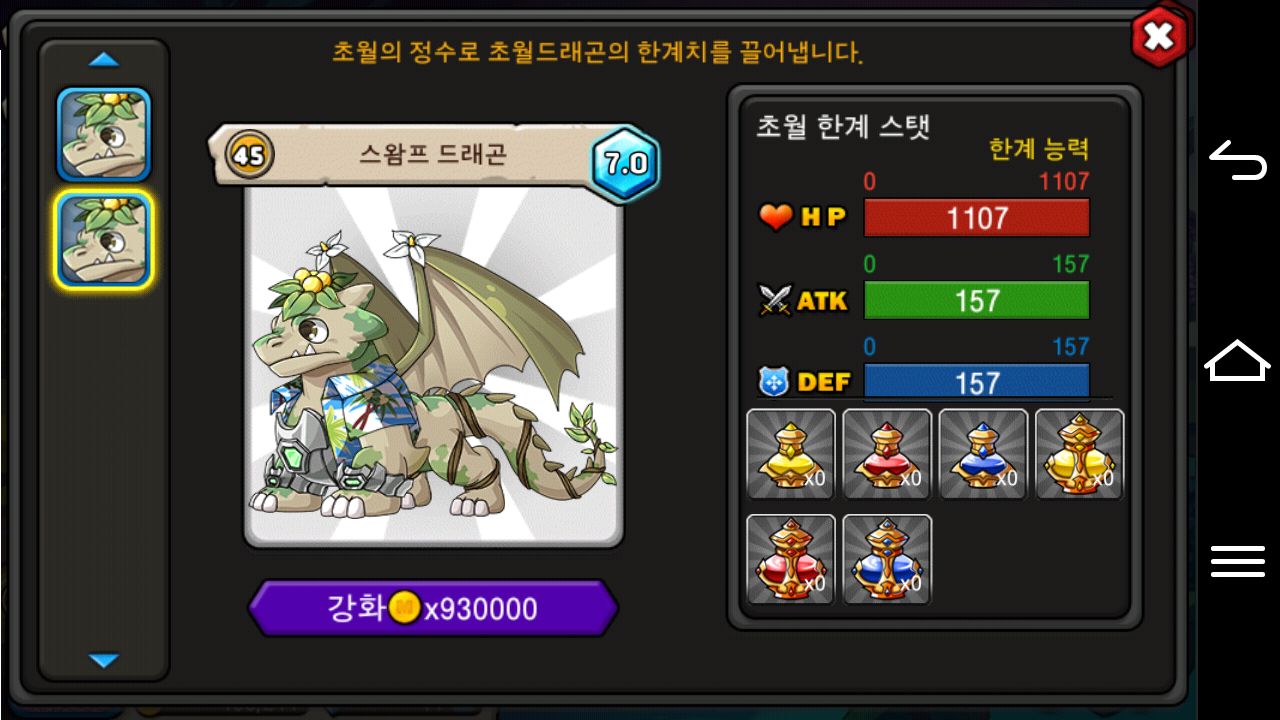This screenshot has height=720, width=1280.
Task: Tap the Android back navigation icon
Action: pos(1238,160)
